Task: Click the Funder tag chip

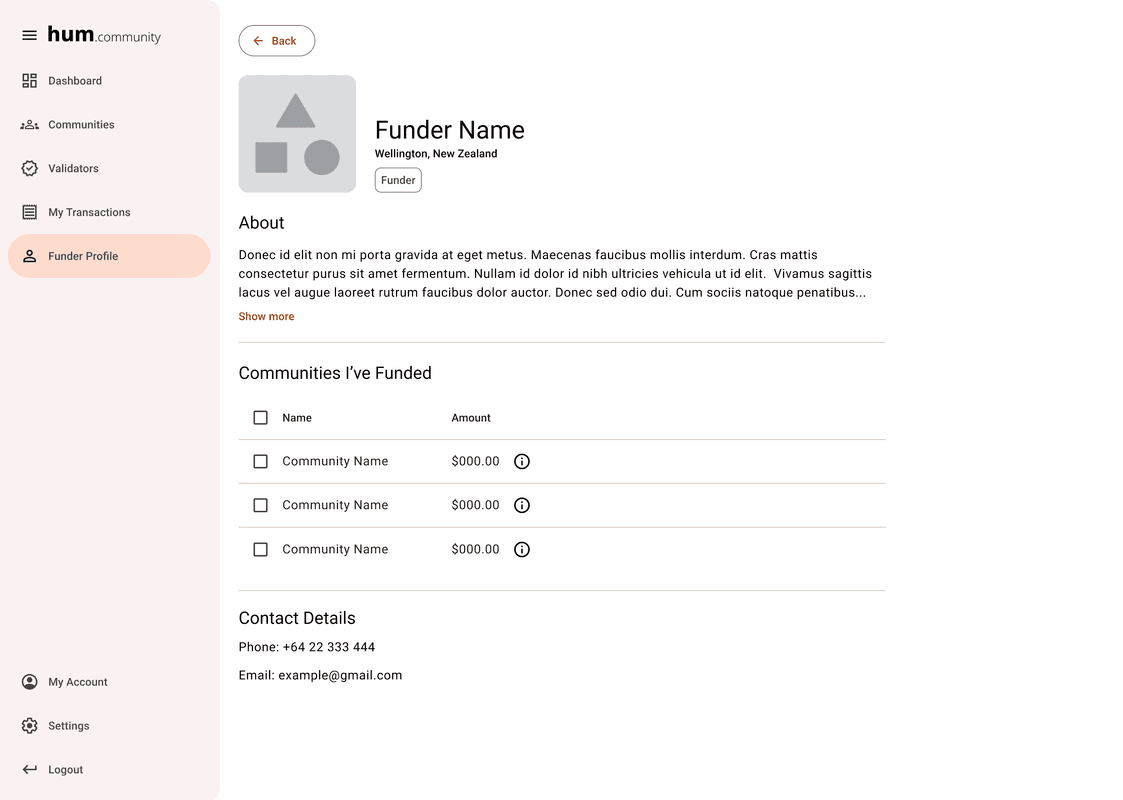Action: [x=398, y=180]
